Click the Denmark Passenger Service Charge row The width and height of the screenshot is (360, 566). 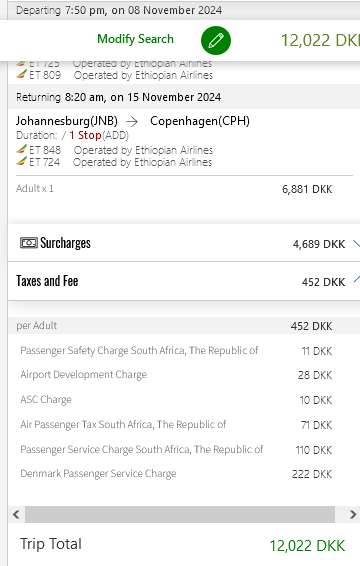176,474
